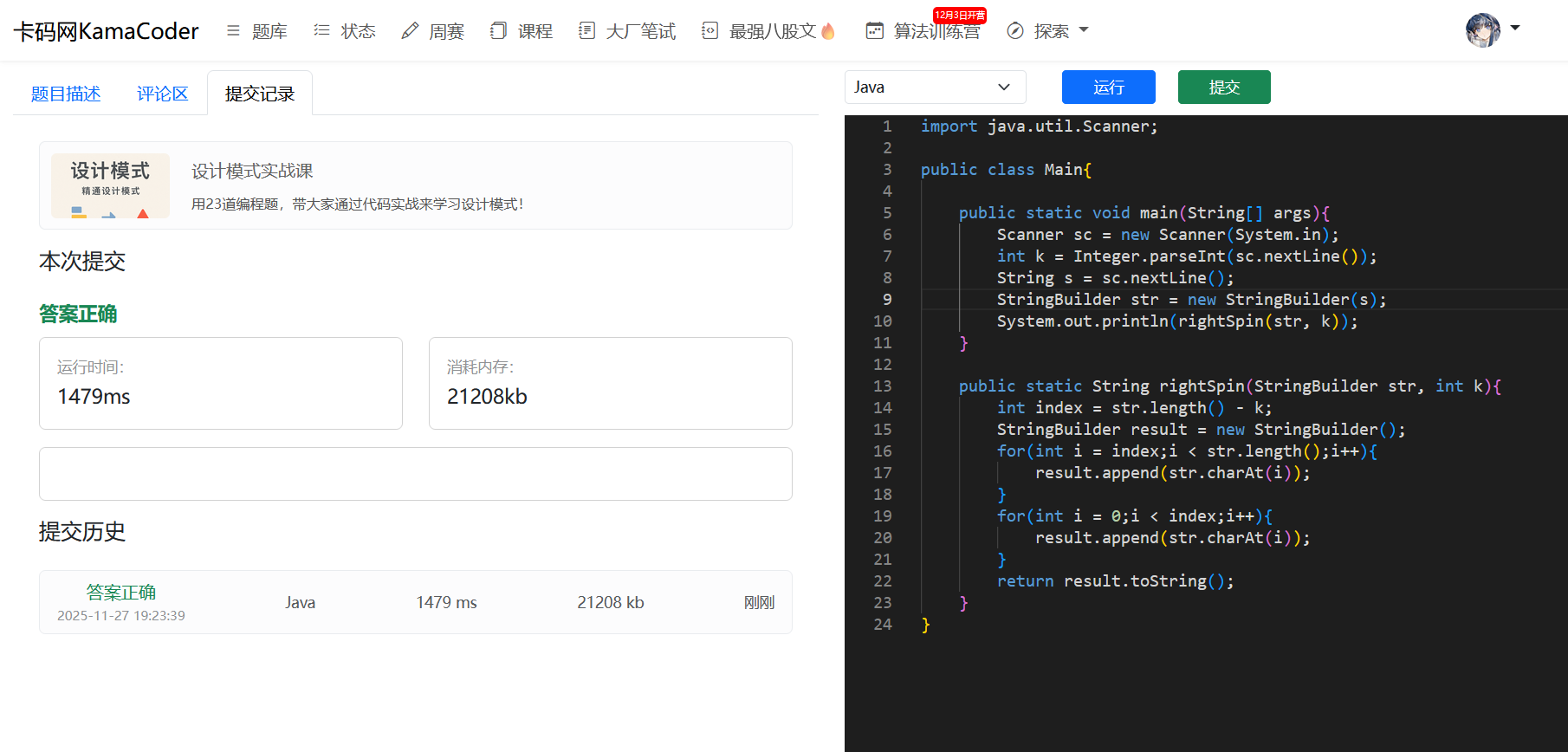Expand the 探索 dropdown arrow
This screenshot has height=752, width=1568.
pos(1084,30)
